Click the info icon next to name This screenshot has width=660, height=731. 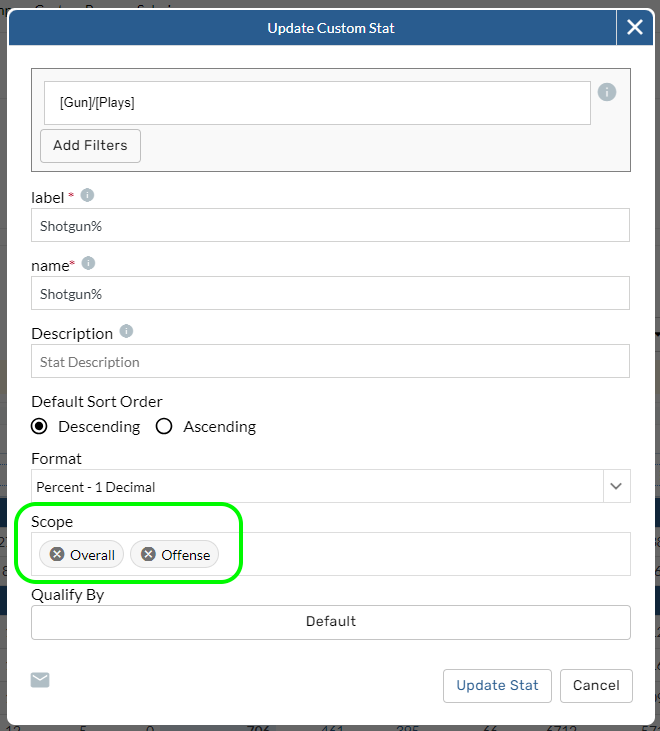[x=88, y=263]
